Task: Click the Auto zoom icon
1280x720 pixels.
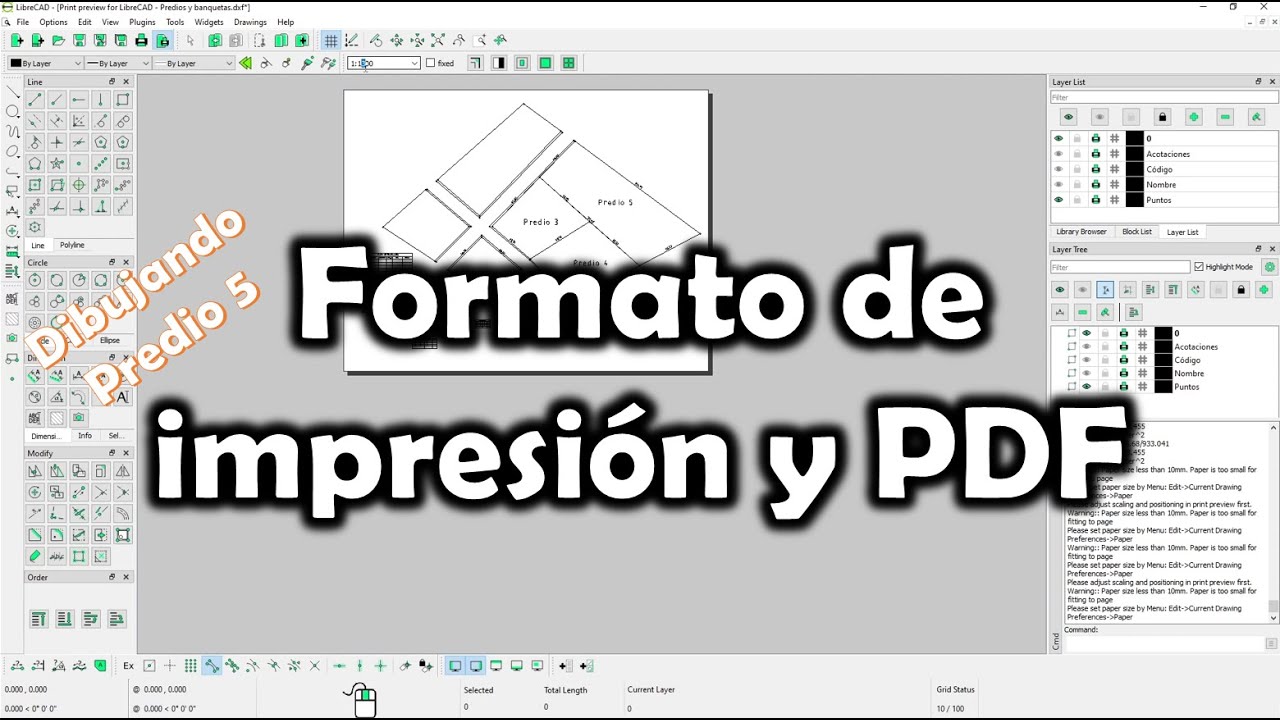Action: tap(438, 41)
